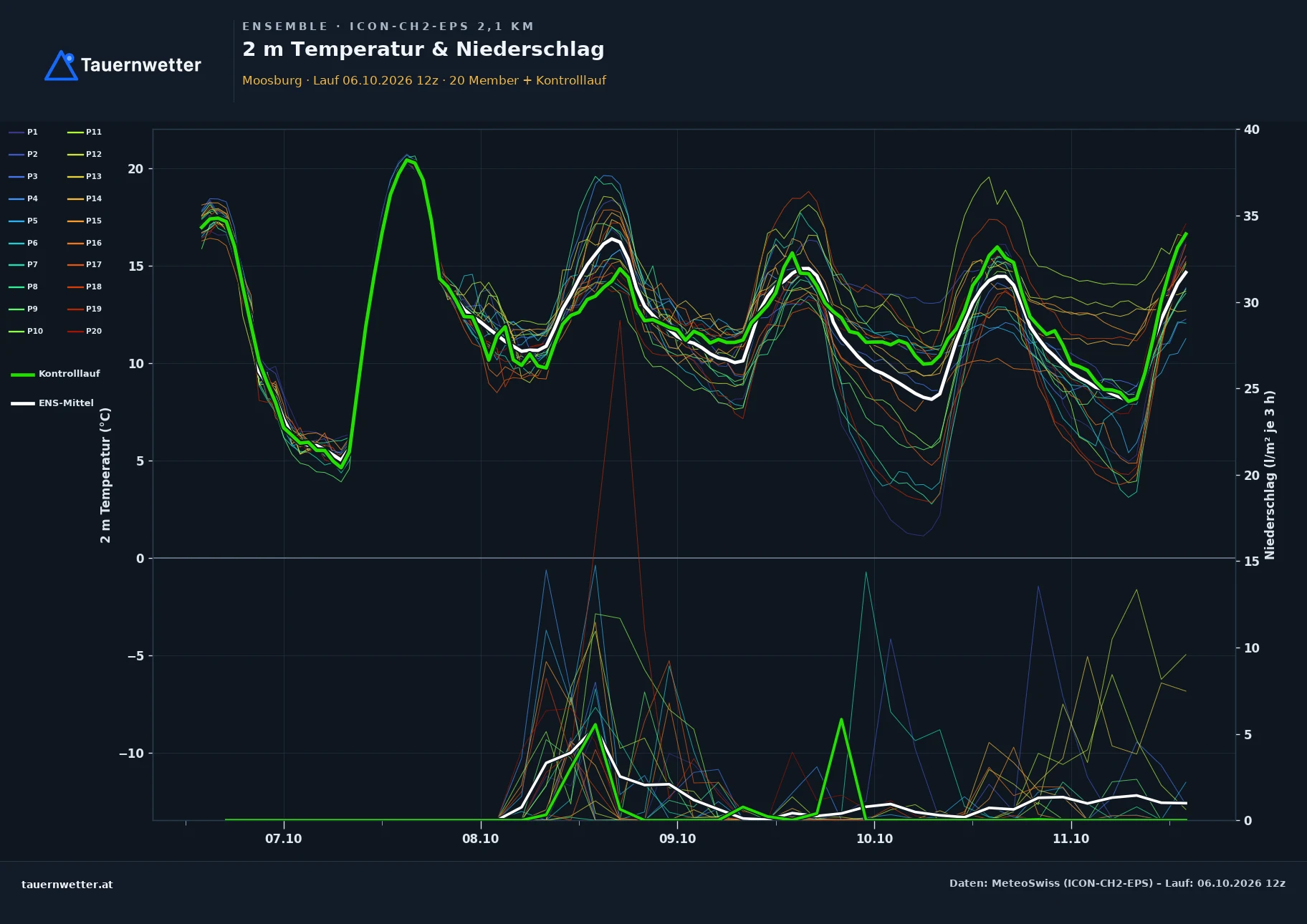Click the Niederschlag (l/m² je 3 h) axis title

pyautogui.click(x=1270, y=475)
